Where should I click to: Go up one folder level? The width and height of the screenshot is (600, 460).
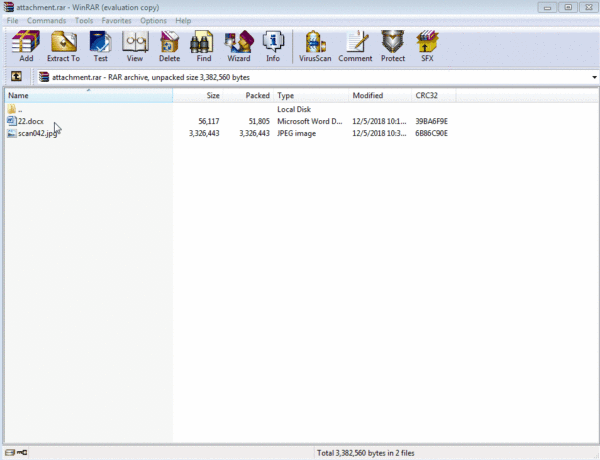pos(16,77)
